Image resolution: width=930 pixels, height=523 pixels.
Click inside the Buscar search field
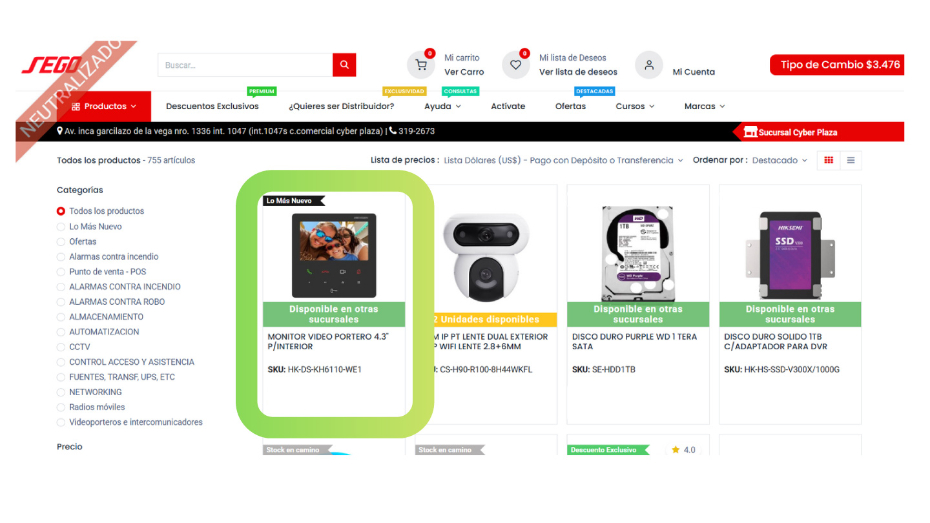coord(245,65)
